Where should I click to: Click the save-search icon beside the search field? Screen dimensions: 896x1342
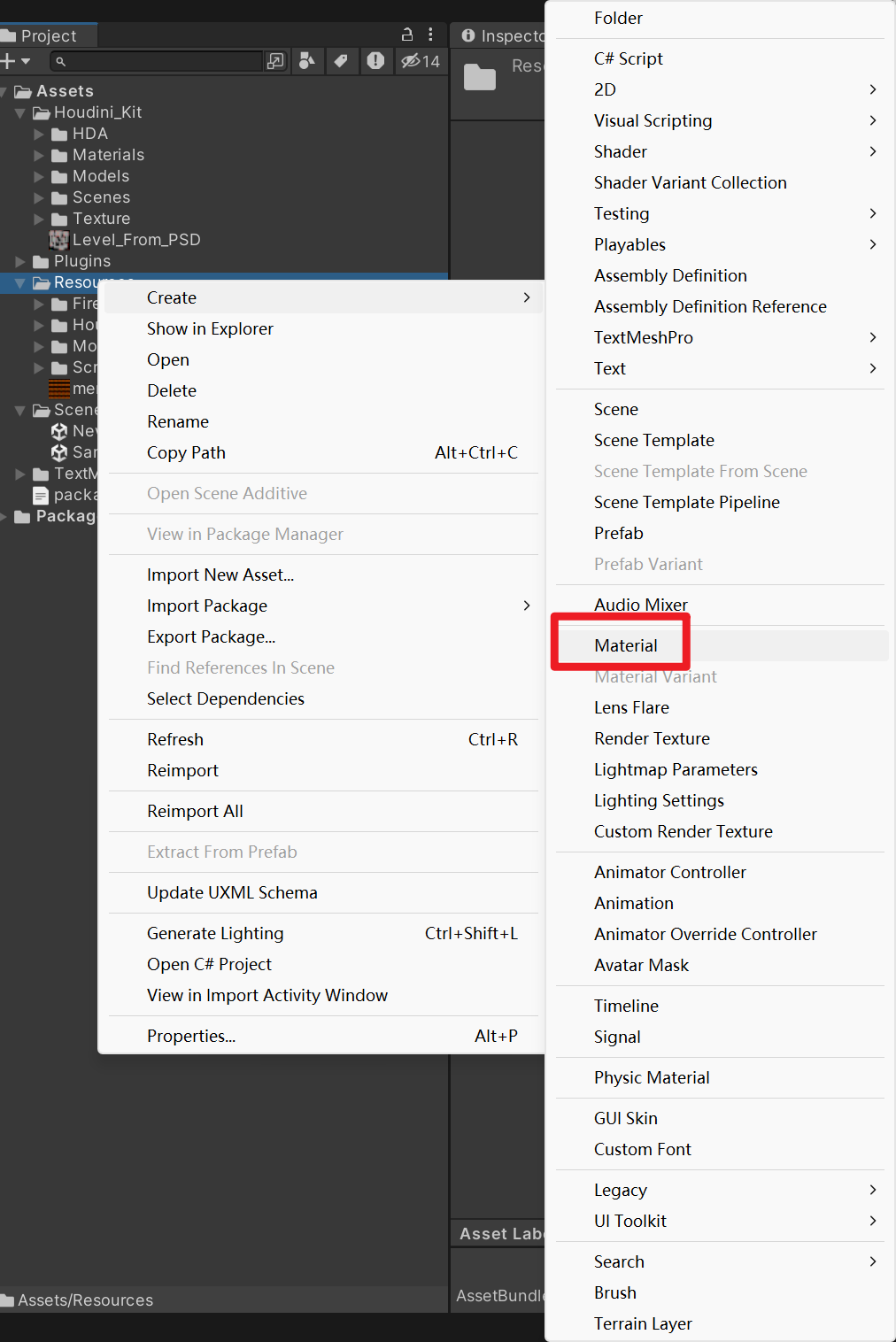(x=275, y=61)
